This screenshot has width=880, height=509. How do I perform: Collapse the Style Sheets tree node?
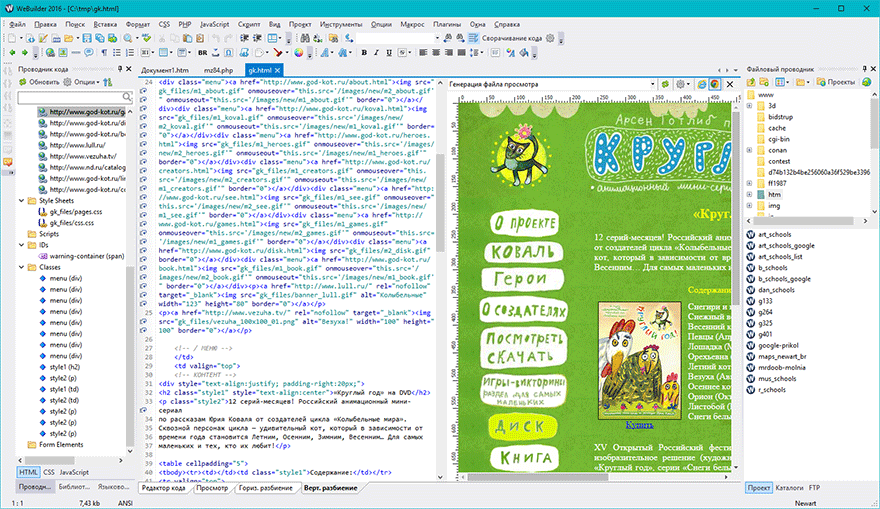tap(21, 200)
